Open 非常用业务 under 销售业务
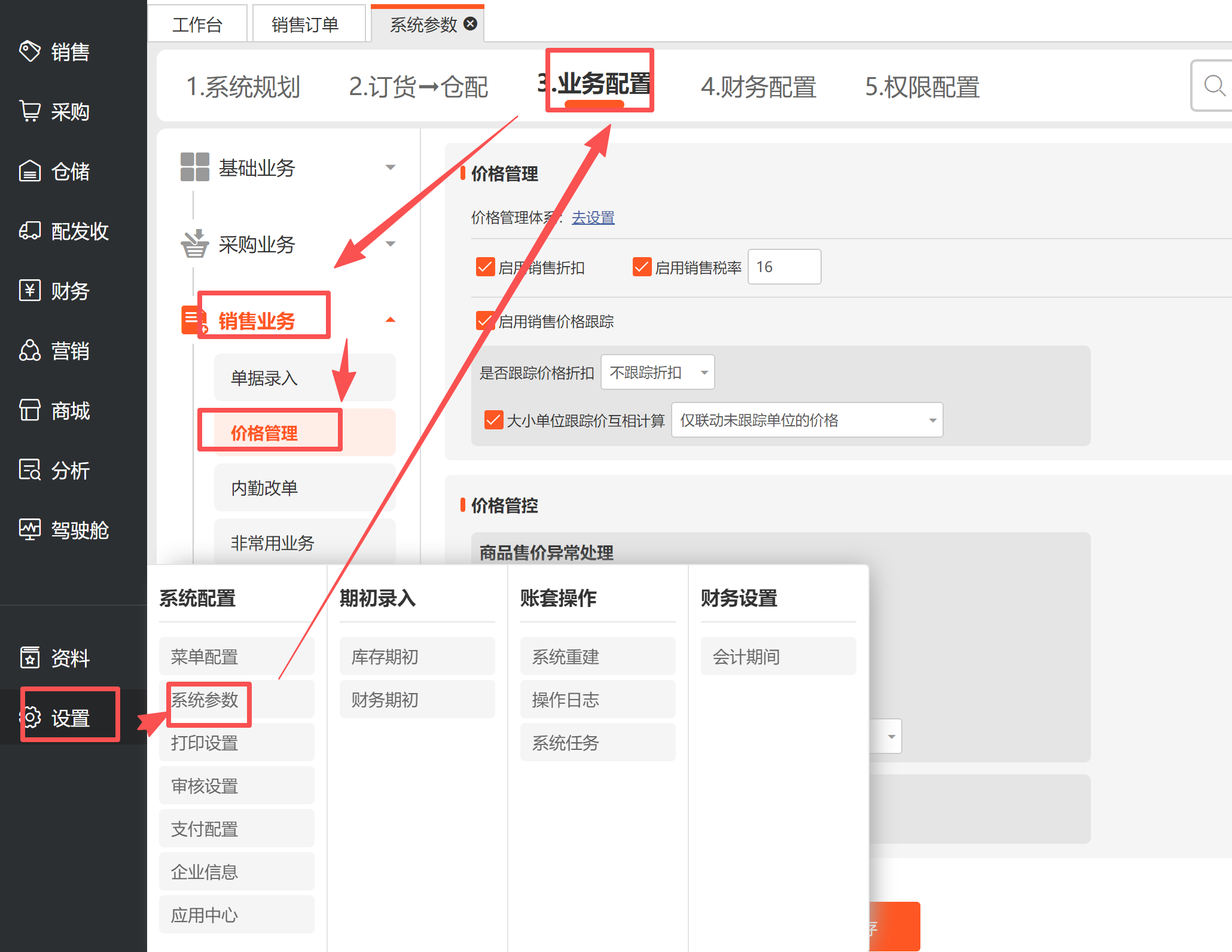This screenshot has height=952, width=1232. [305, 542]
